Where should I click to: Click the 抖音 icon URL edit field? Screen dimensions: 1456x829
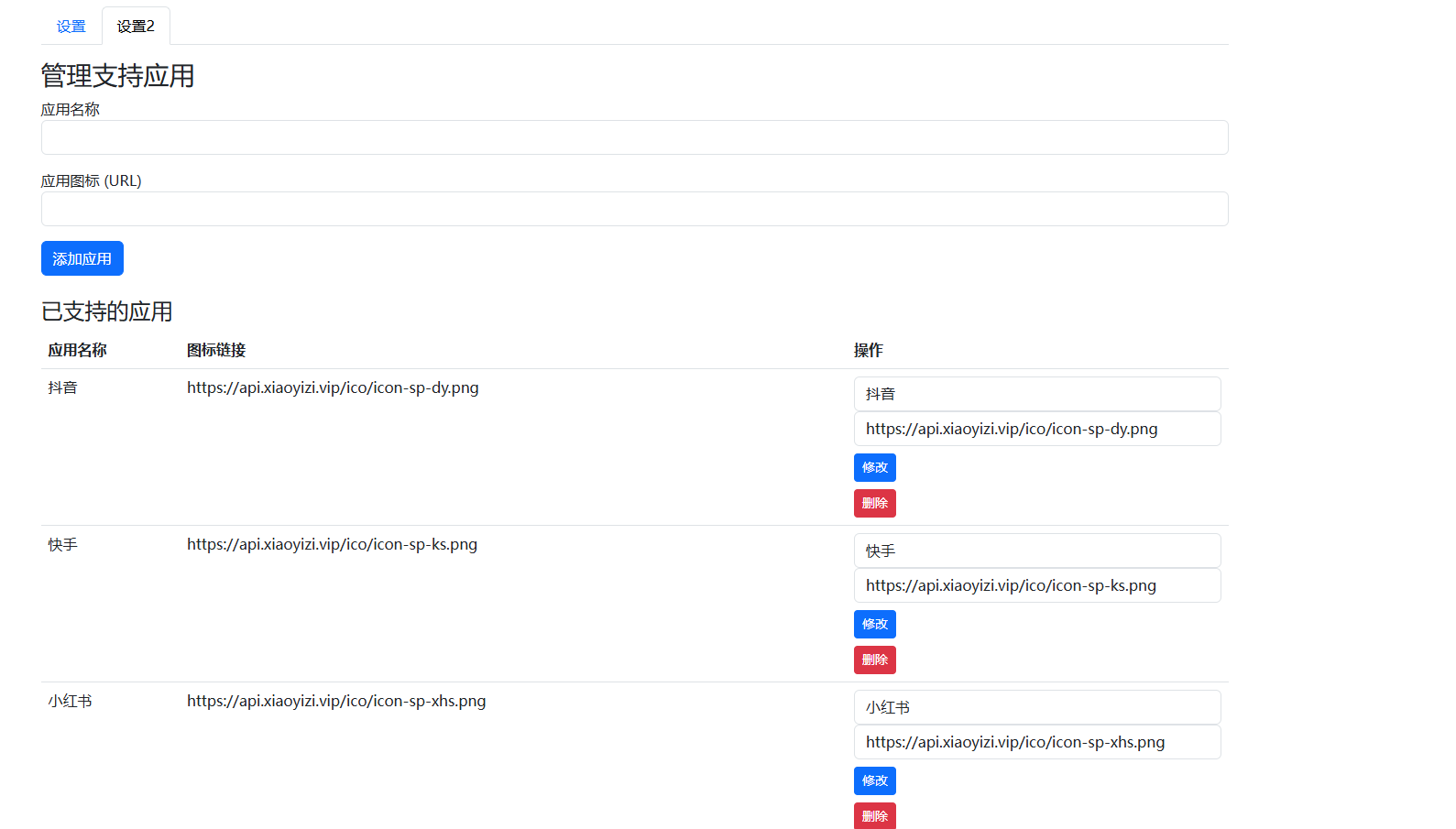pos(1036,429)
